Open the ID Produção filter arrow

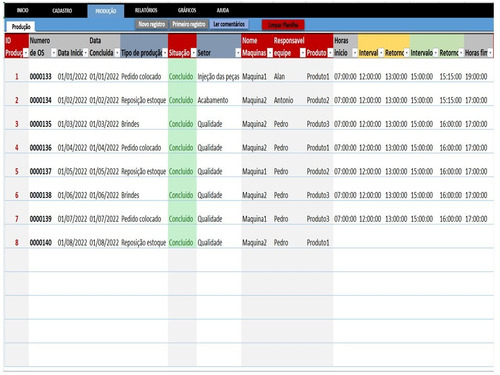pos(26,53)
